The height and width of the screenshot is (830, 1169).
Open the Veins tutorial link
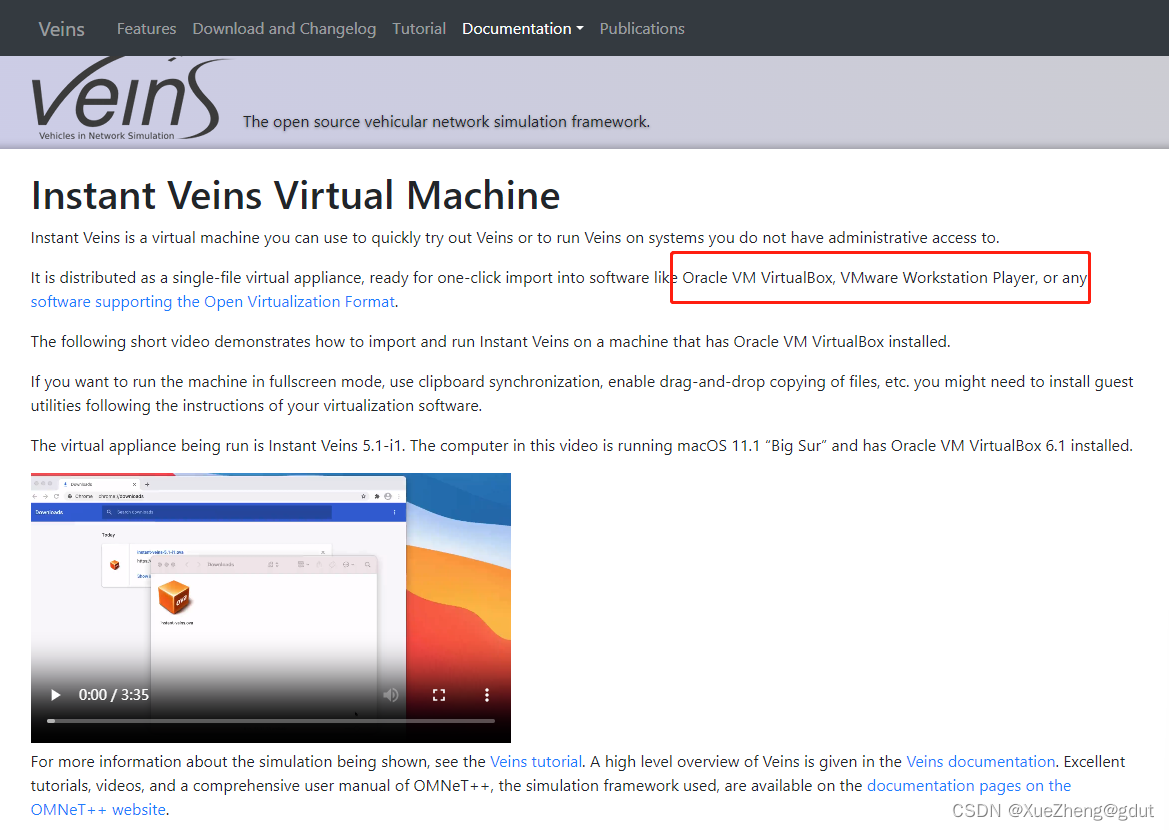coord(536,761)
